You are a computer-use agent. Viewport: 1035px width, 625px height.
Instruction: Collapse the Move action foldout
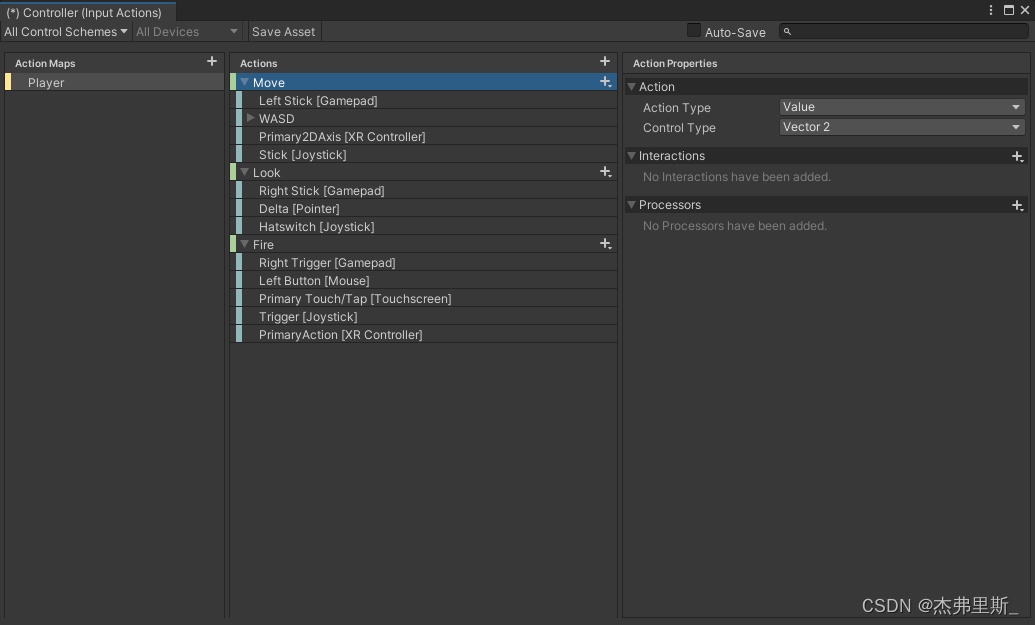pos(245,82)
